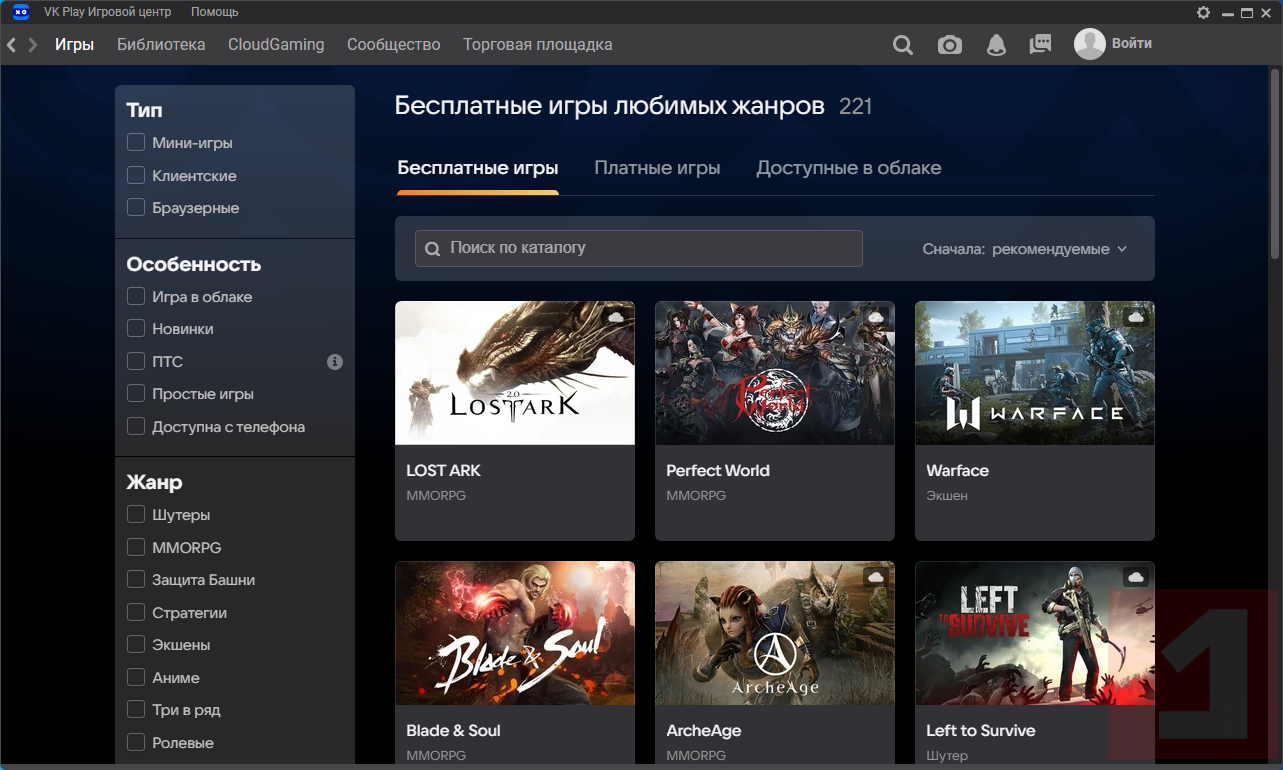Click the ArcheAge cover image
Viewport: 1283px width, 770px height.
(x=775, y=633)
